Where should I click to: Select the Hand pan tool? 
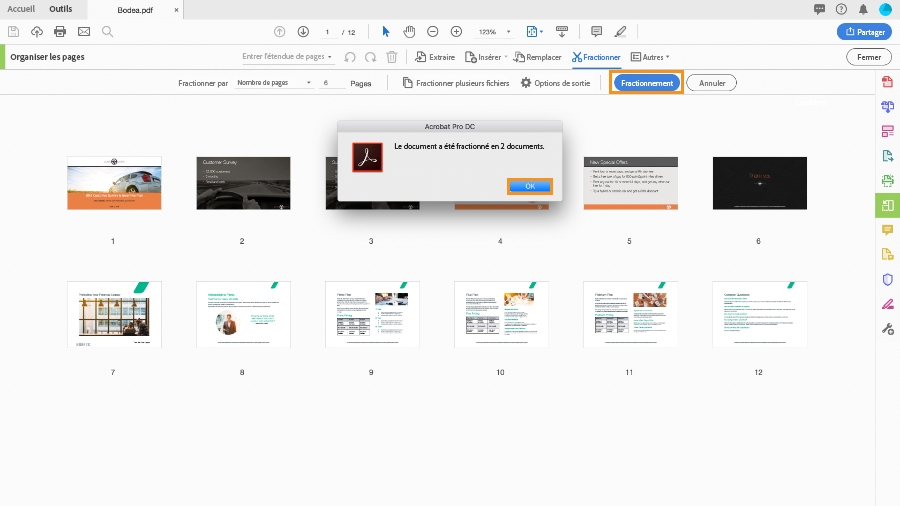coord(409,32)
